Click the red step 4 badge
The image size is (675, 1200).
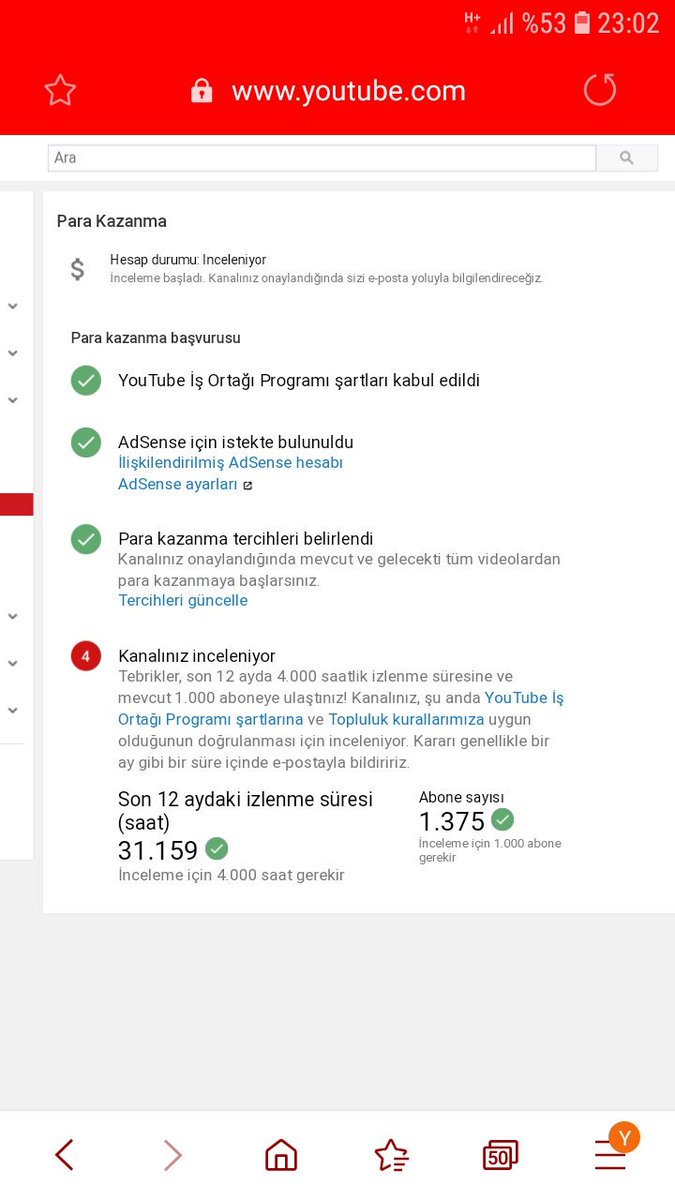[x=86, y=656]
